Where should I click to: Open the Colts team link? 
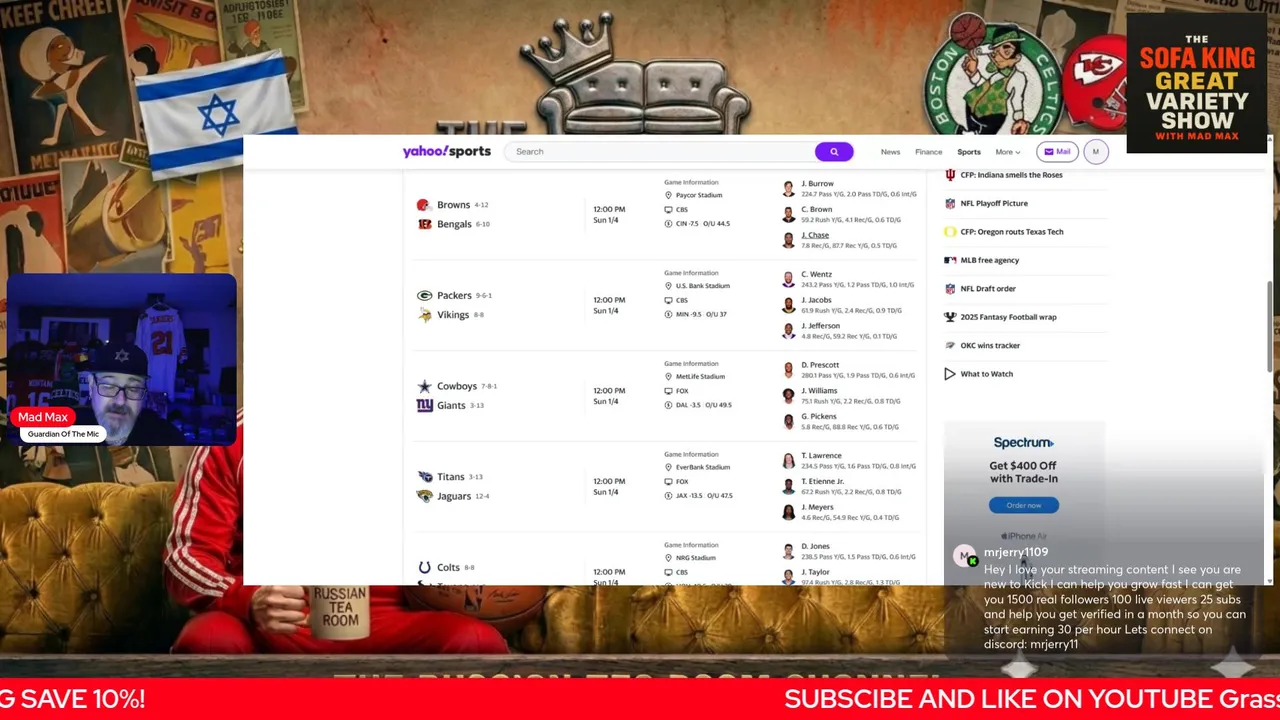[x=448, y=567]
